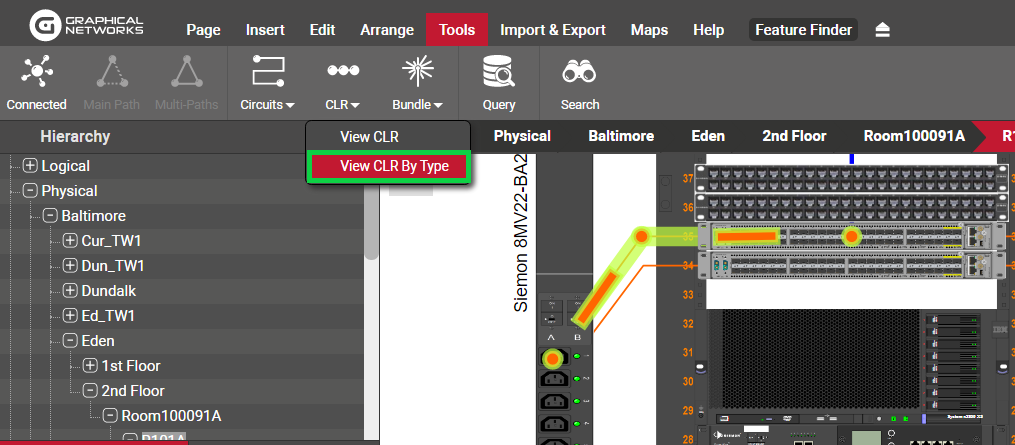Collapse the Eden tree node
1015x445 pixels.
tap(70, 341)
